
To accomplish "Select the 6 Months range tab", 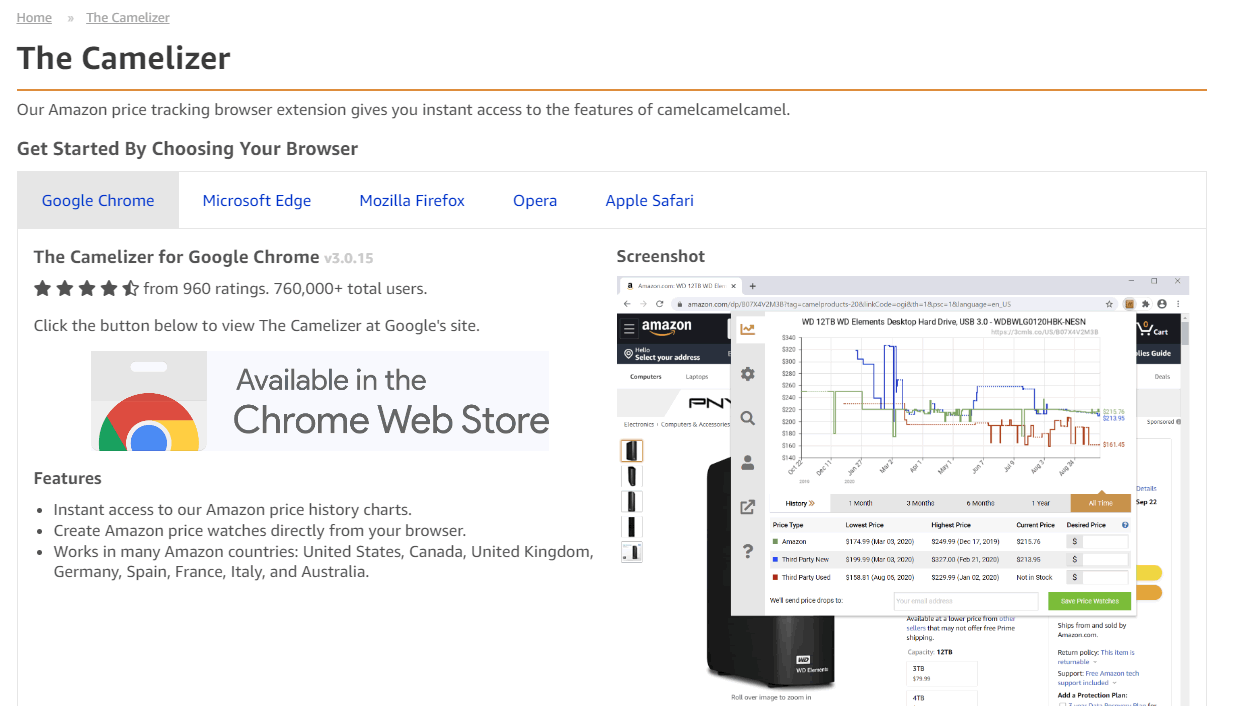I will pyautogui.click(x=980, y=503).
